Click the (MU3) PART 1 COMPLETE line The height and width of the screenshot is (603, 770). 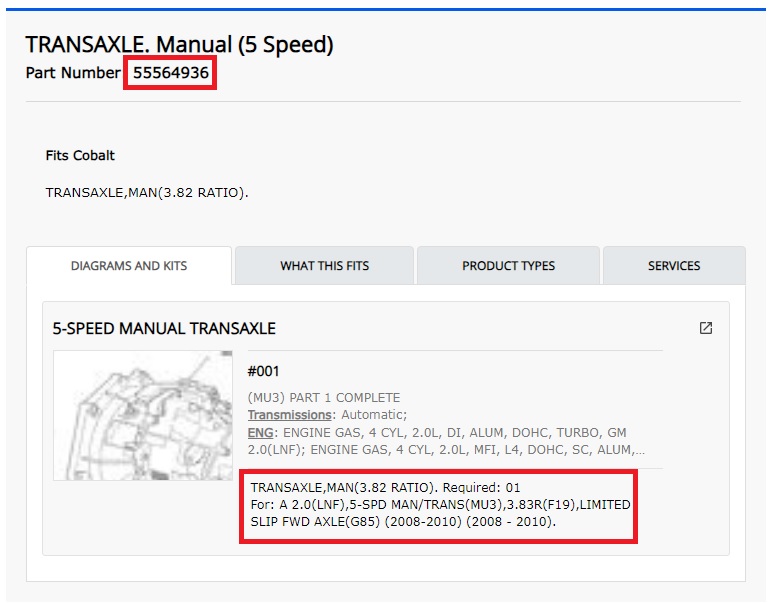point(324,397)
